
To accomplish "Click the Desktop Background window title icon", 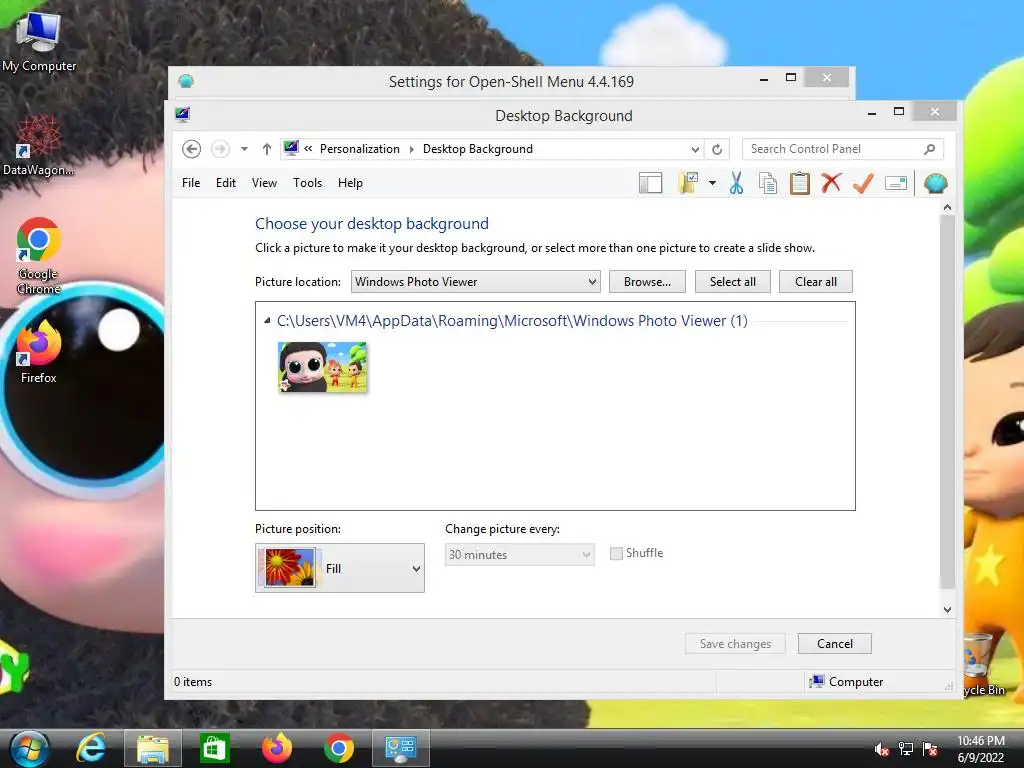I will [x=182, y=115].
